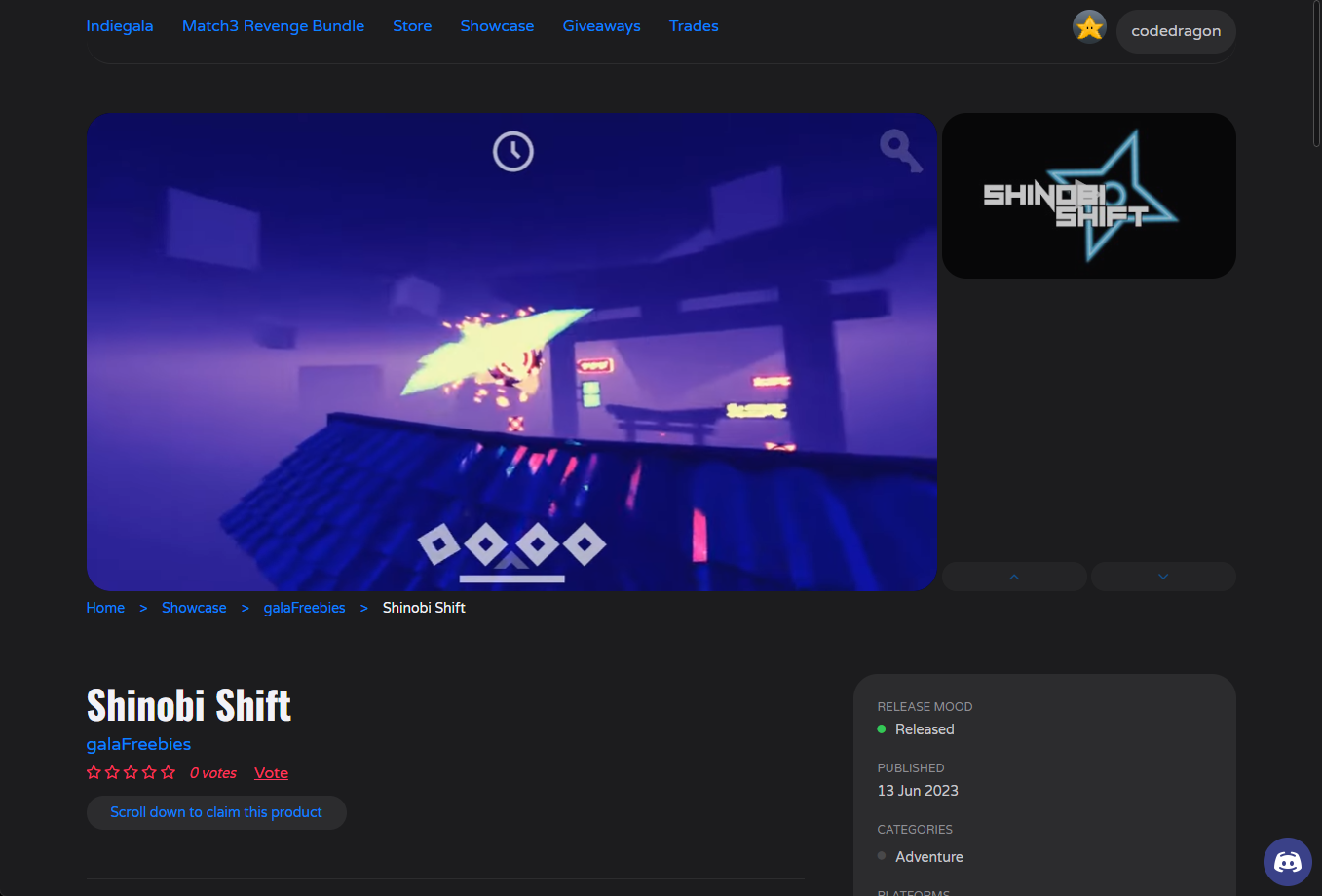Click the 0 votes text
1322x896 pixels.
(213, 773)
